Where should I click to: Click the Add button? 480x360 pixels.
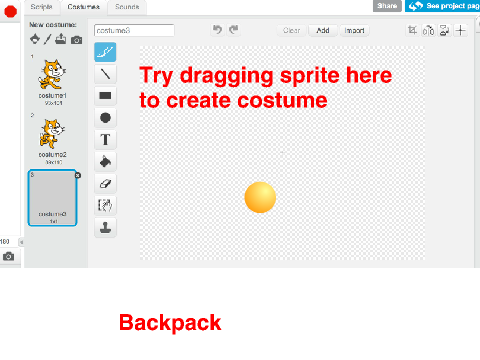(323, 30)
